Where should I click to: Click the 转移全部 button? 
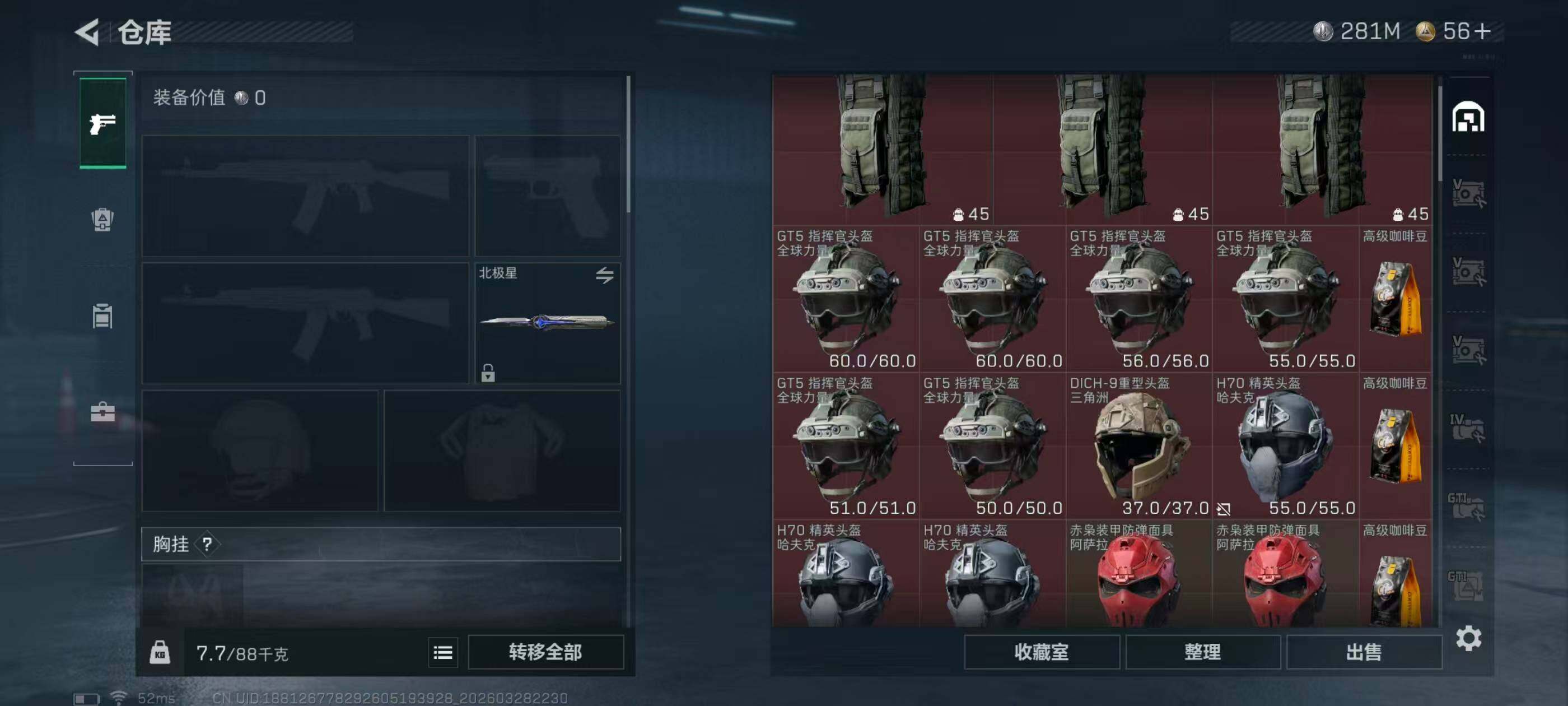point(545,652)
